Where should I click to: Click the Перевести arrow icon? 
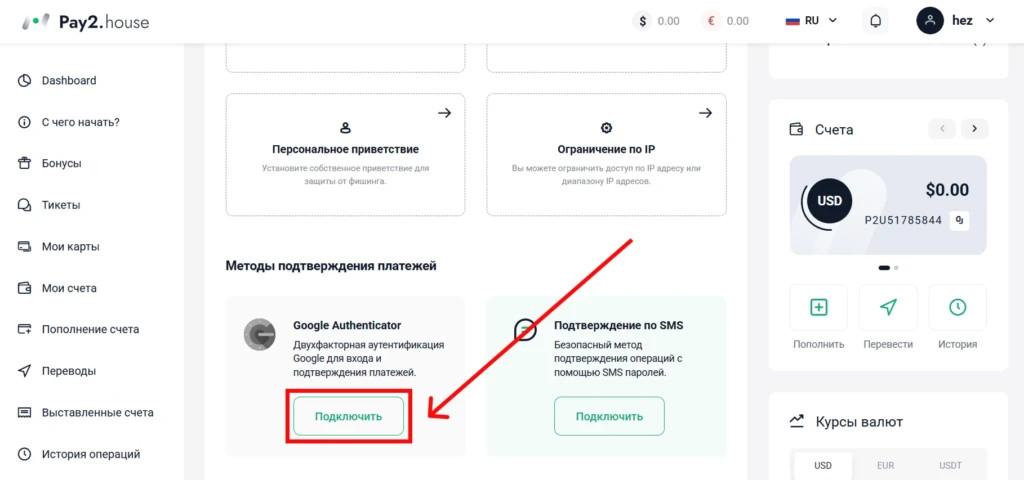tap(888, 308)
